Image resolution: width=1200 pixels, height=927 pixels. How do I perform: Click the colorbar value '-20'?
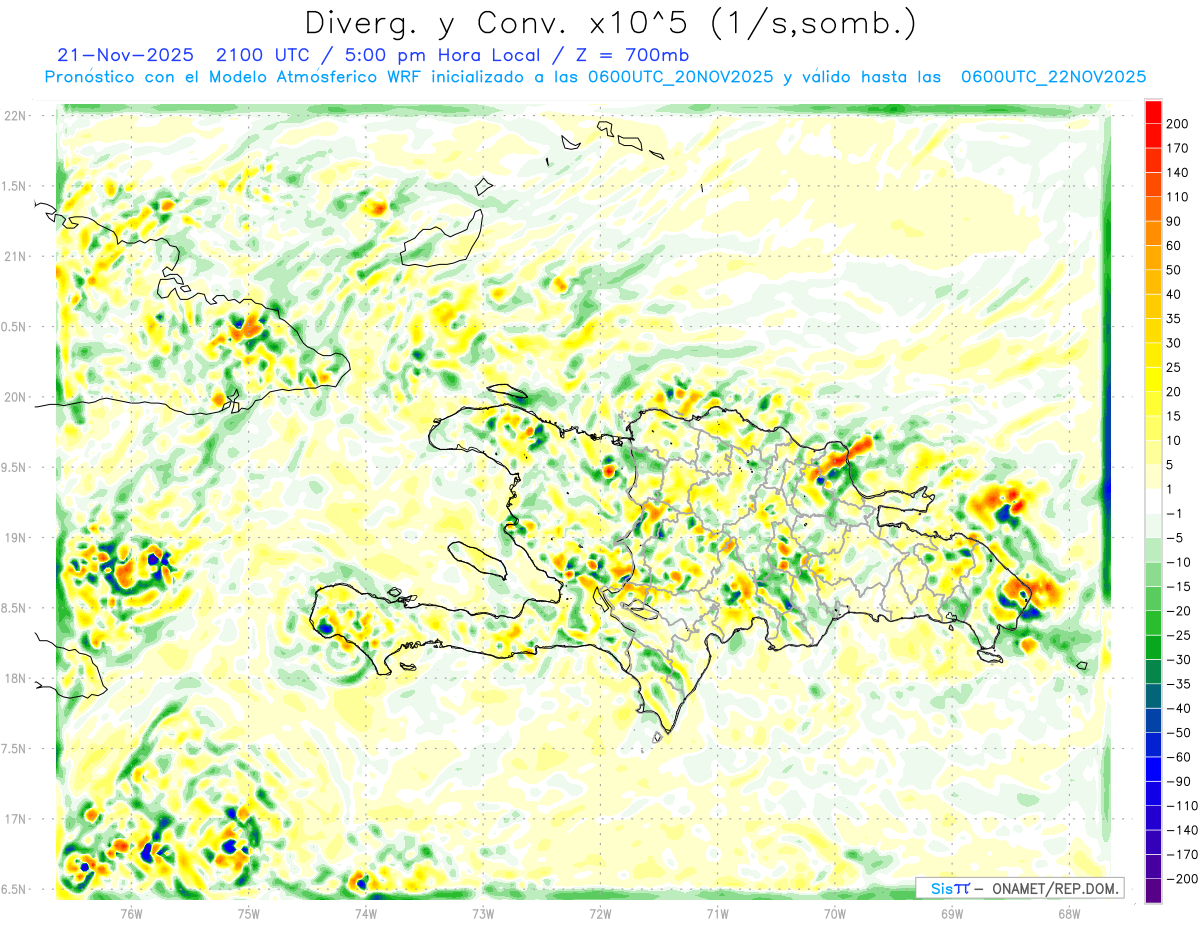pyautogui.click(x=1177, y=611)
